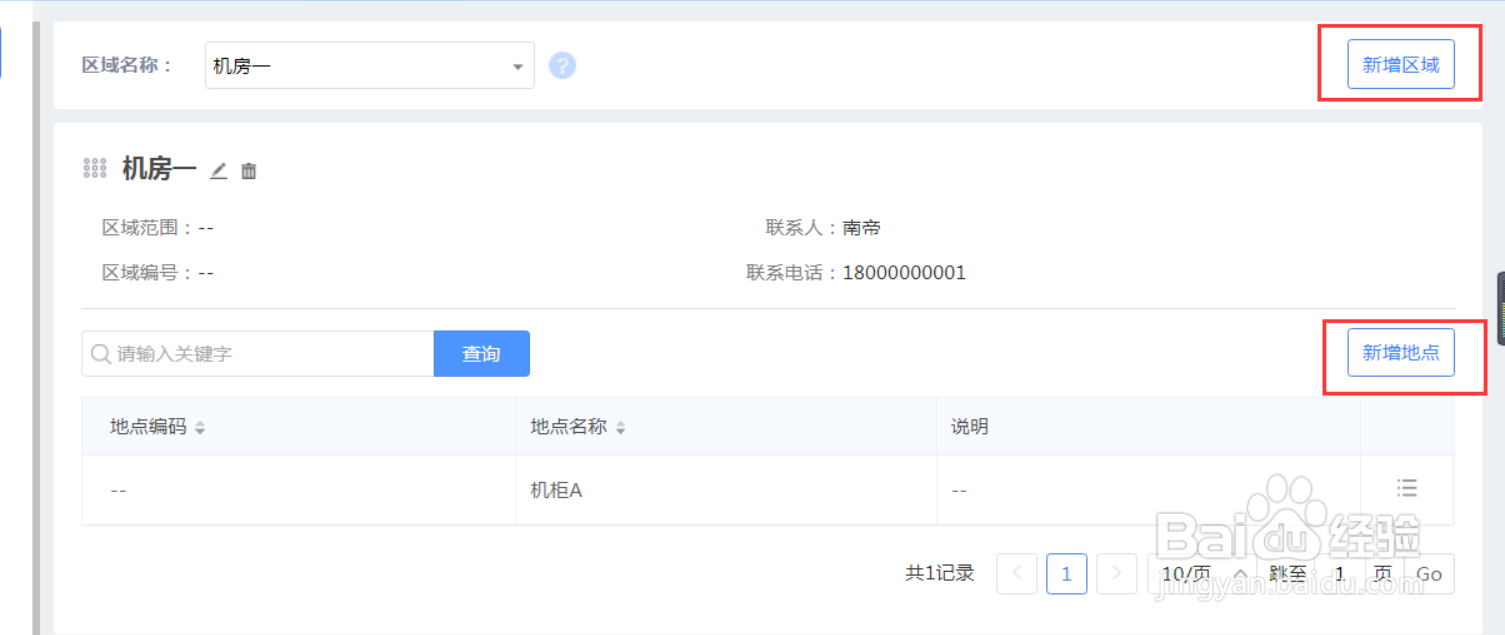1505x635 pixels.
Task: Click the 机房一 section title
Action: click(x=159, y=169)
